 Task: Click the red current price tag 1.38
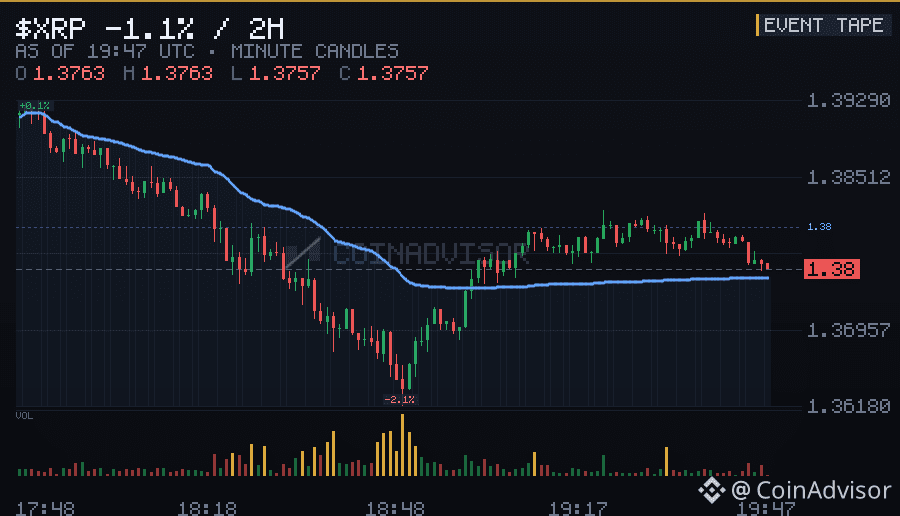[832, 269]
